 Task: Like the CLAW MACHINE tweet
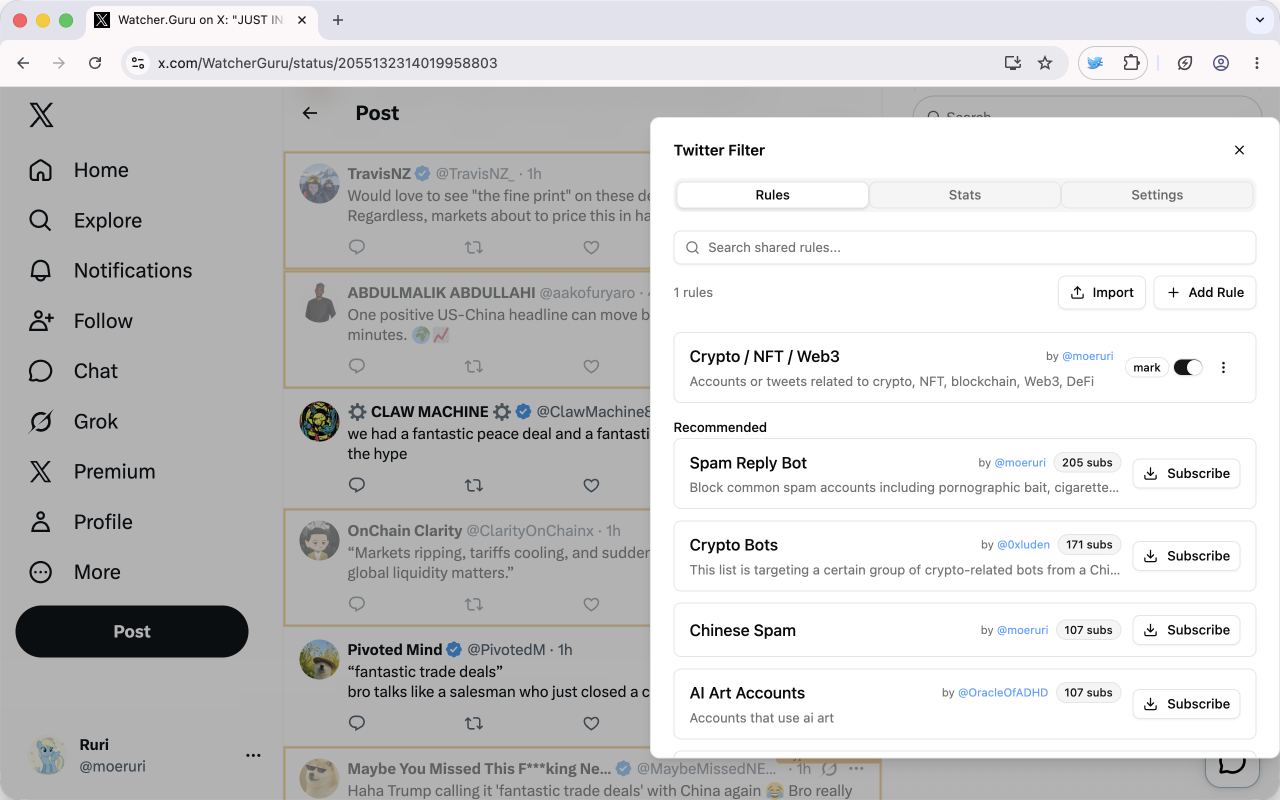coord(591,485)
